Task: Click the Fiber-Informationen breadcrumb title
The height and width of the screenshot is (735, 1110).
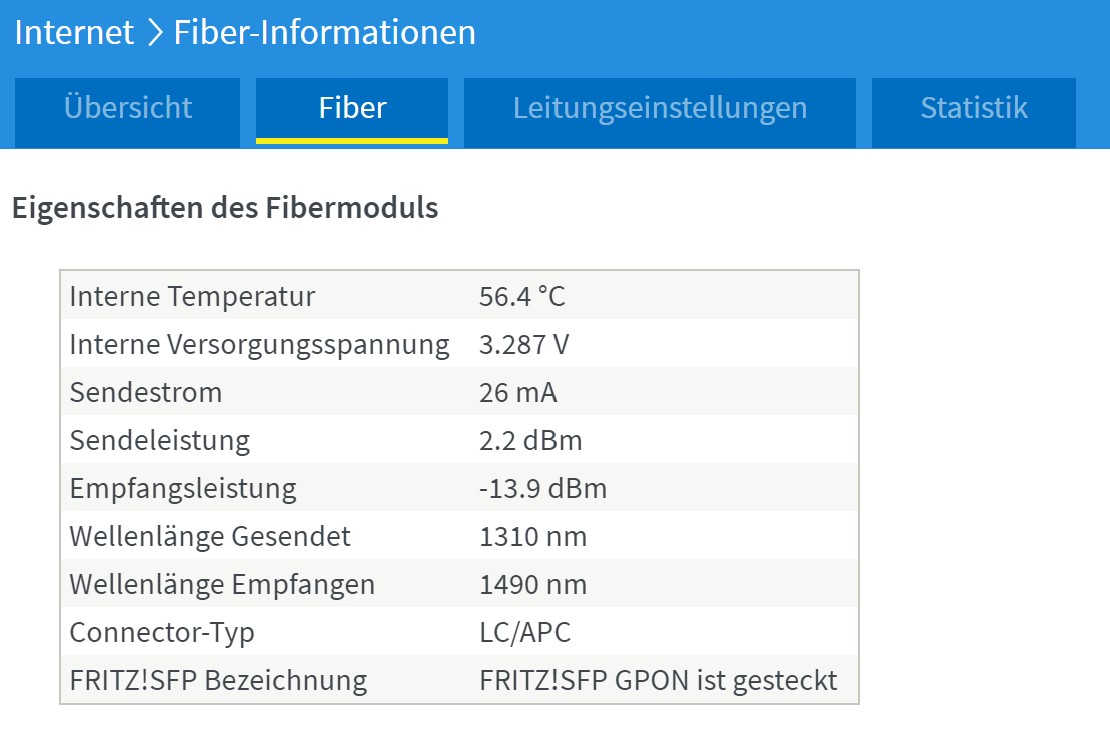Action: [325, 33]
